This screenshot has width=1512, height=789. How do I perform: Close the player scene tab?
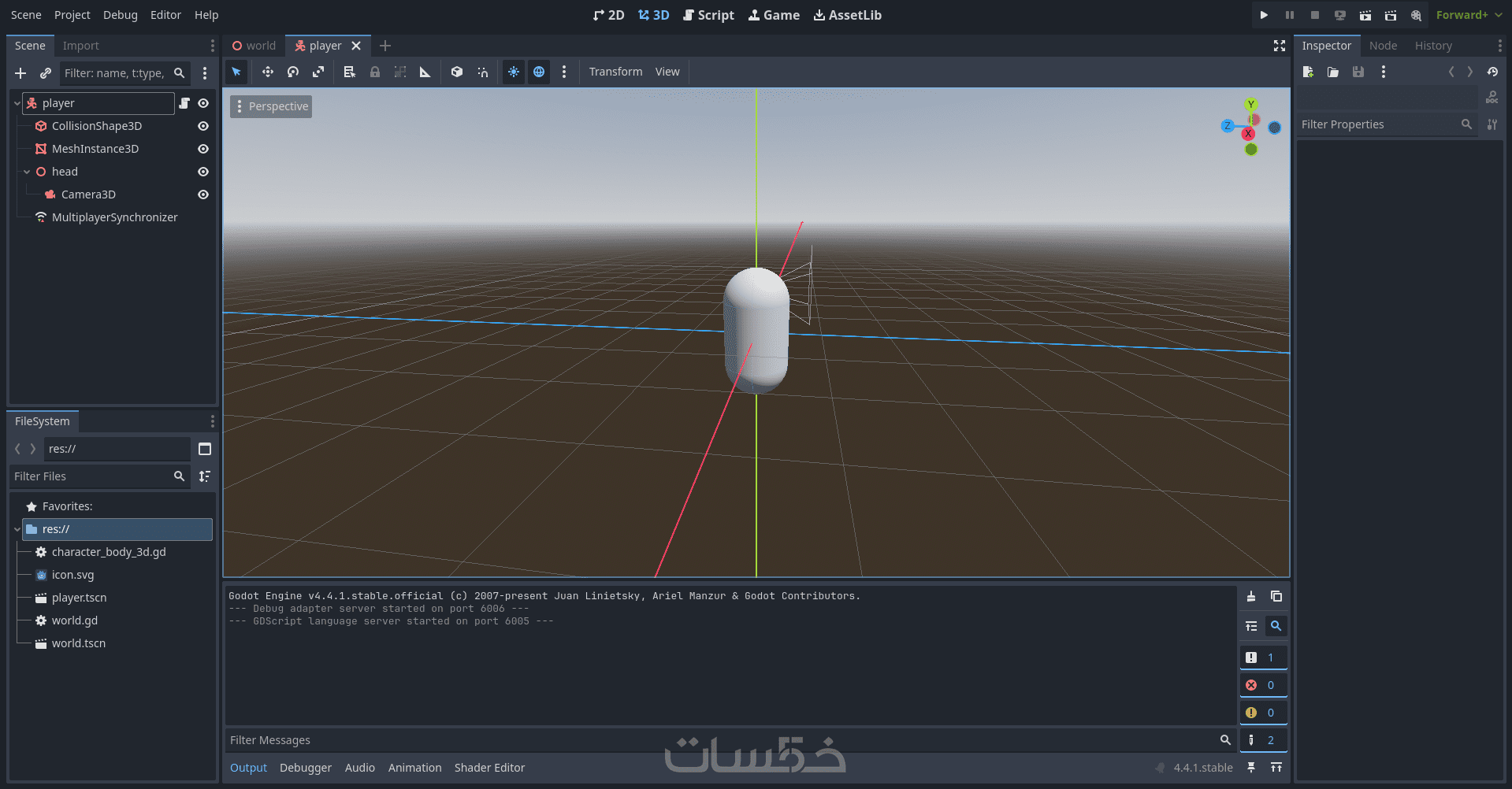click(x=356, y=46)
